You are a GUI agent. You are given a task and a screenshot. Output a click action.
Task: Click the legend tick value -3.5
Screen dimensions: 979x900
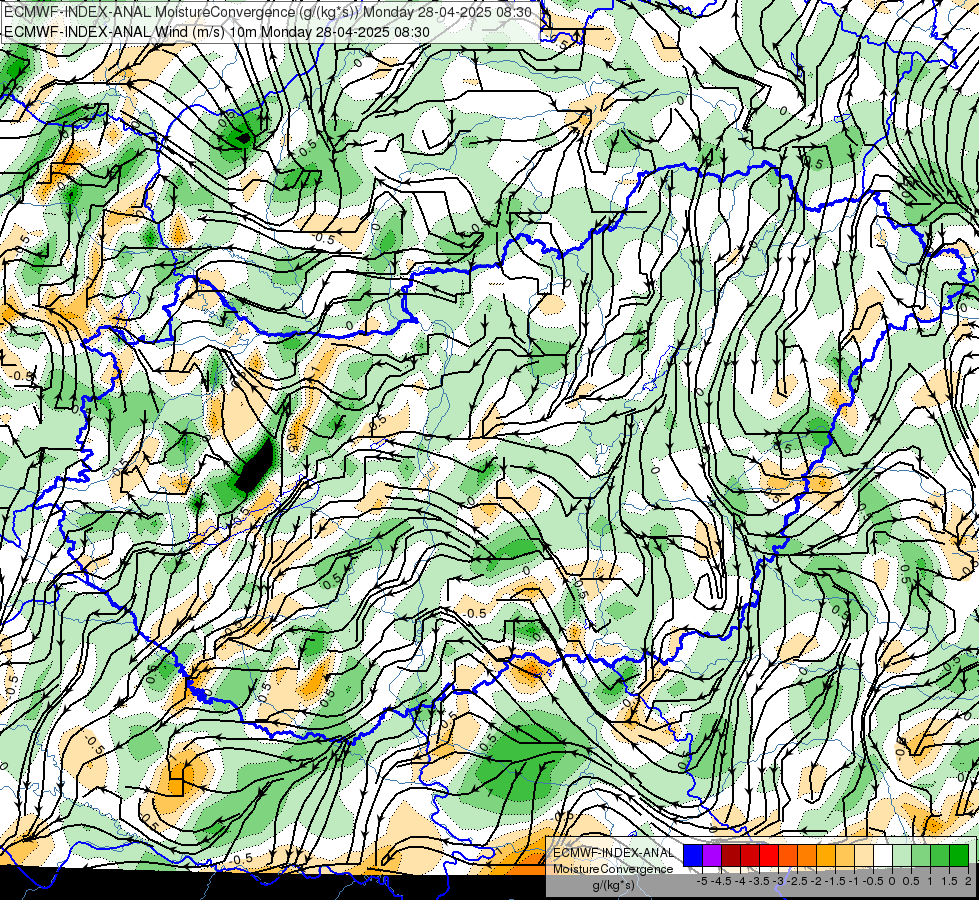[759, 881]
